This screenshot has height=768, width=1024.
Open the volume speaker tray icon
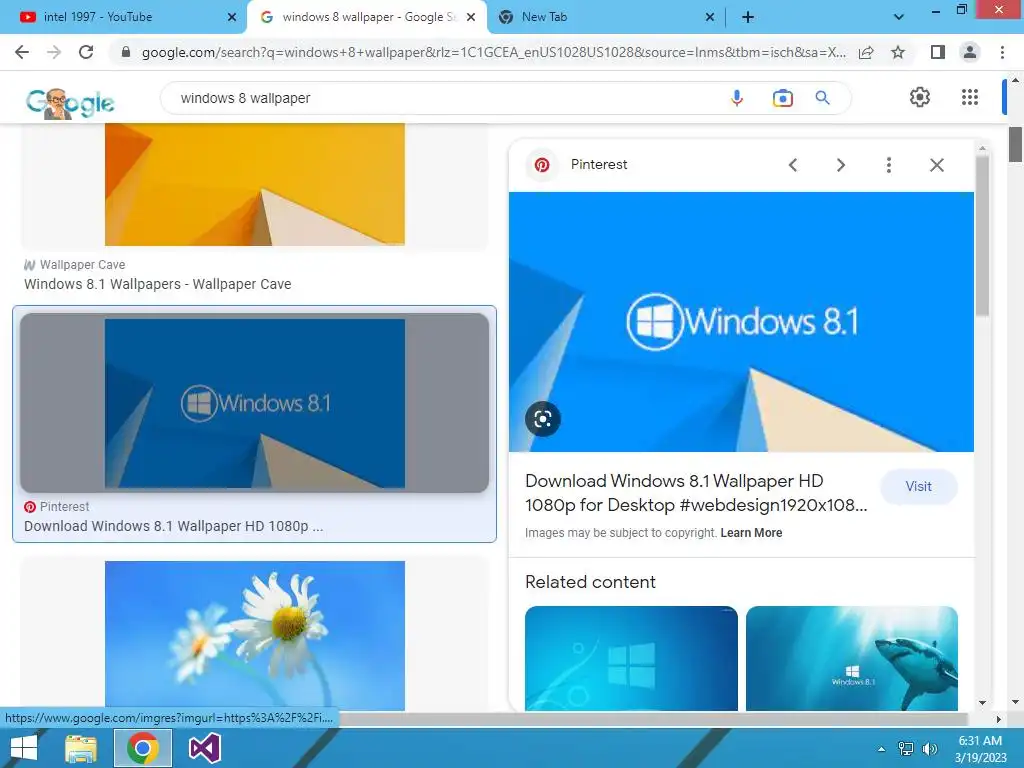pos(929,748)
